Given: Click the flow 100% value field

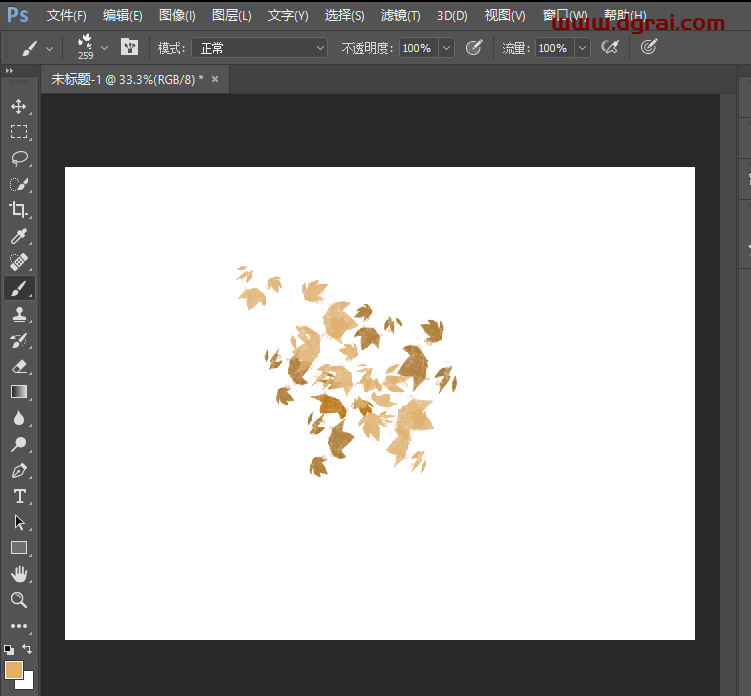Looking at the screenshot, I should (554, 48).
